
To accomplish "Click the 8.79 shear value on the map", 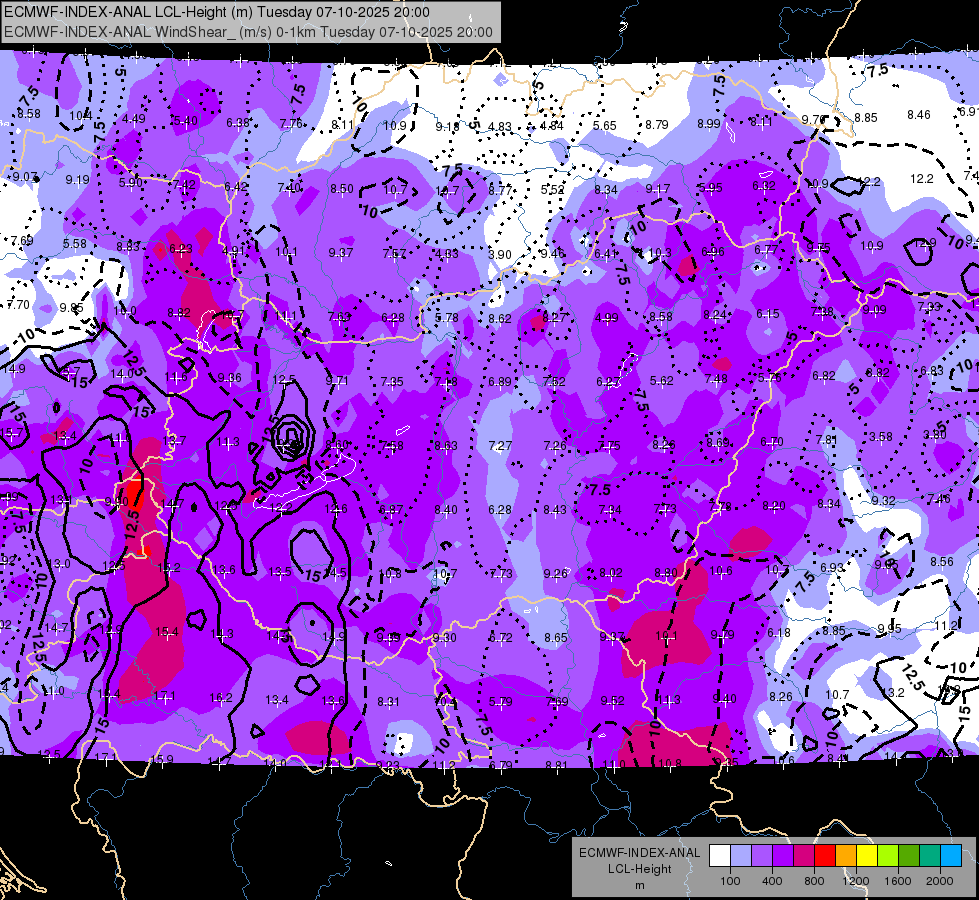I will [657, 124].
